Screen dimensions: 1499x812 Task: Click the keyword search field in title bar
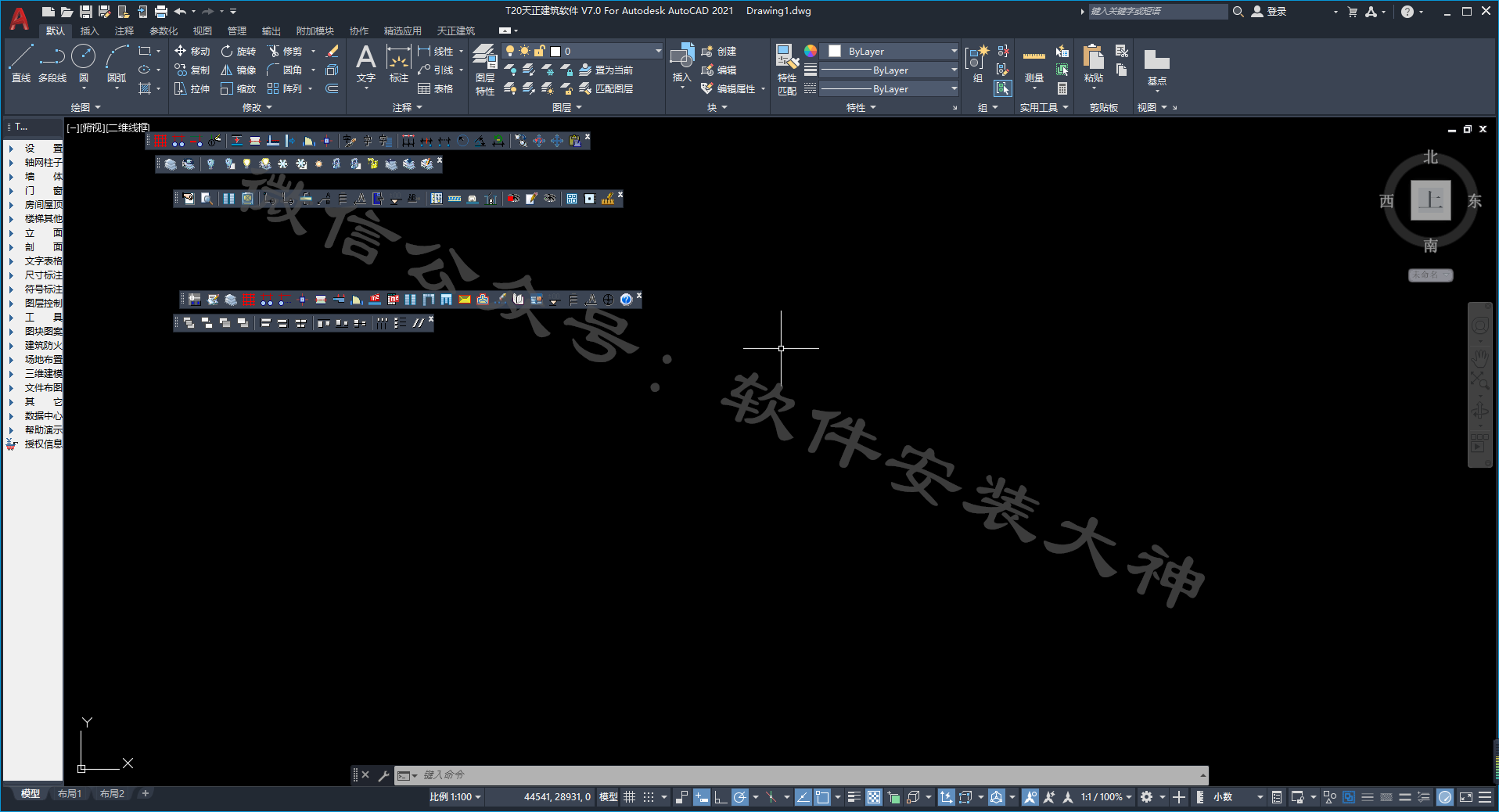(x=1158, y=11)
